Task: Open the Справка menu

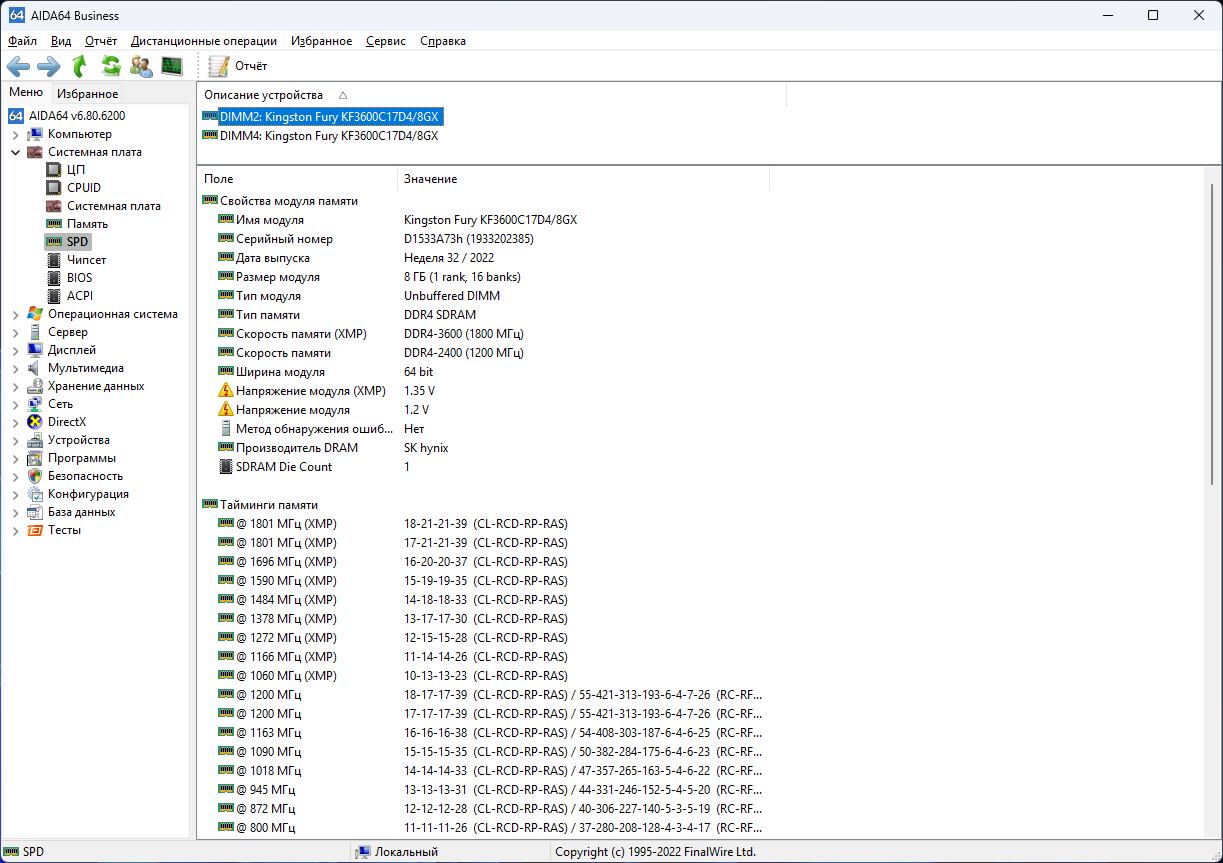Action: (443, 41)
